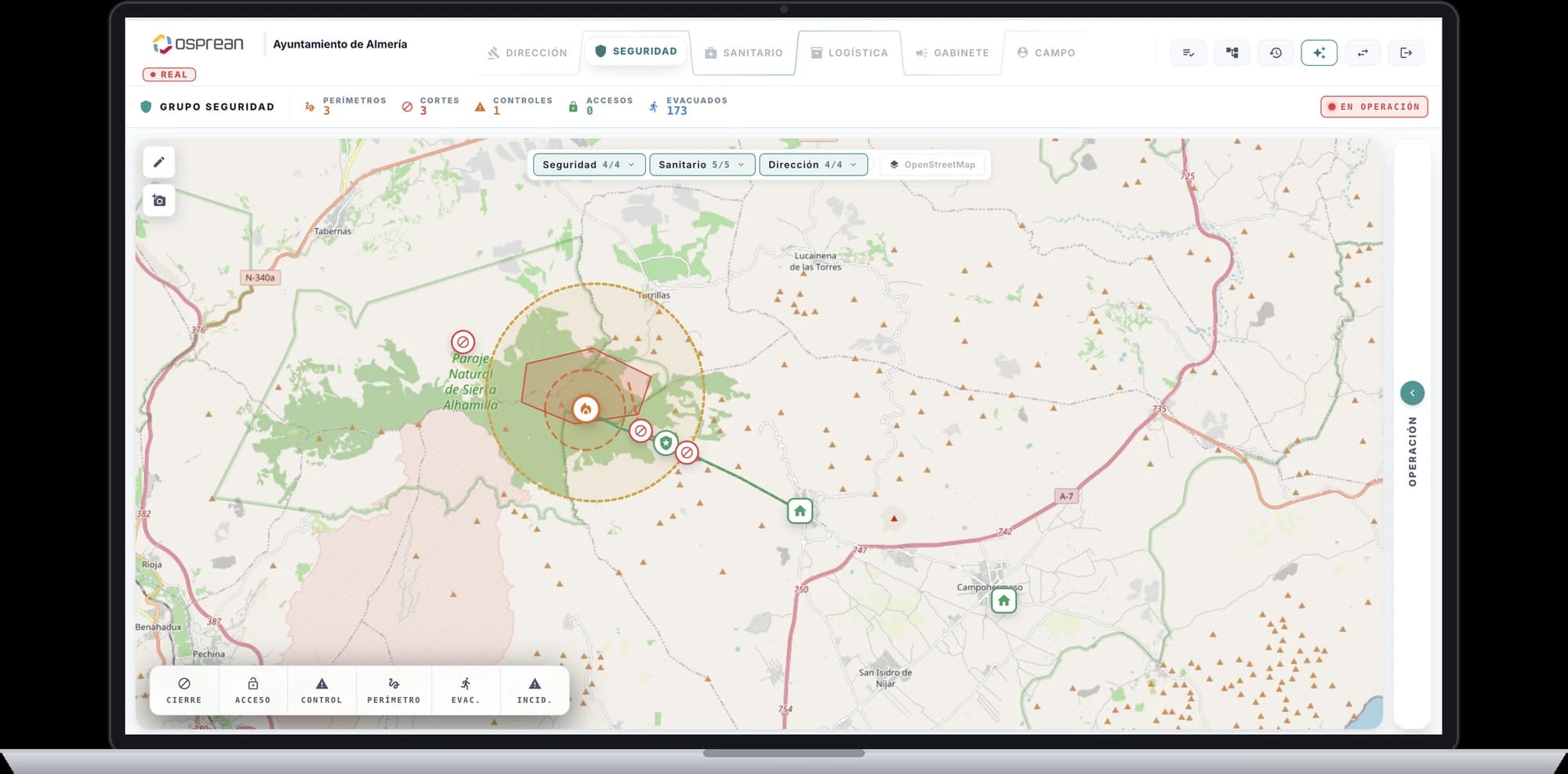Viewport: 1568px width, 774px height.
Task: Click the Ayuntamiento de Almería title
Action: 340,45
